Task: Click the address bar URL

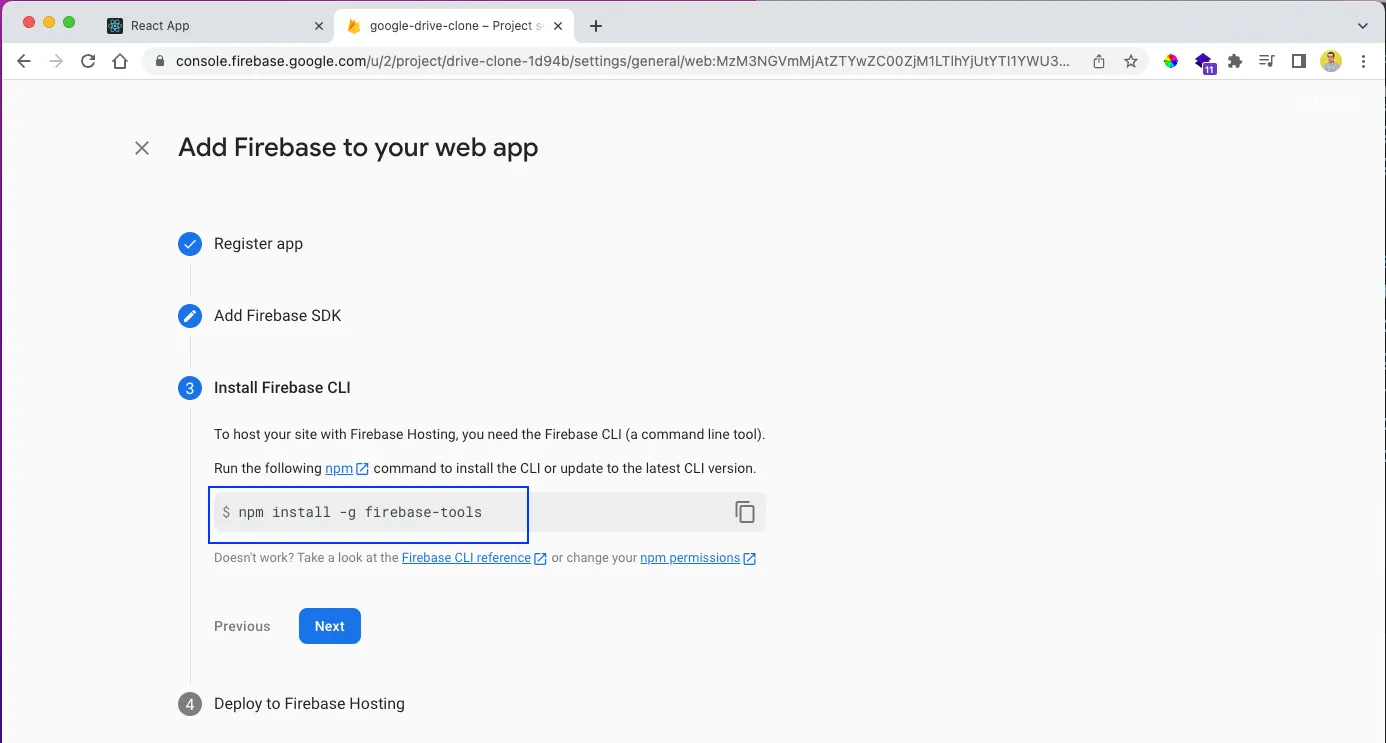Action: point(622,62)
